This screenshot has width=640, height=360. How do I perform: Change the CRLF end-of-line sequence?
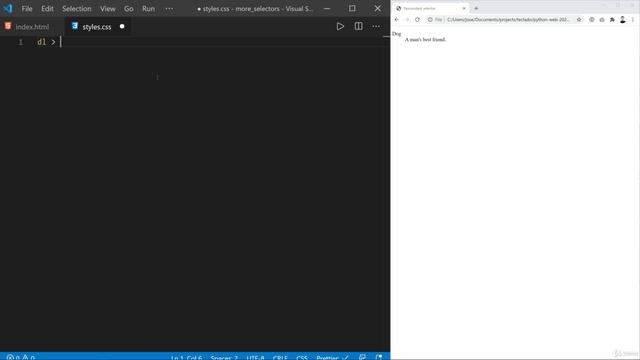280,357
